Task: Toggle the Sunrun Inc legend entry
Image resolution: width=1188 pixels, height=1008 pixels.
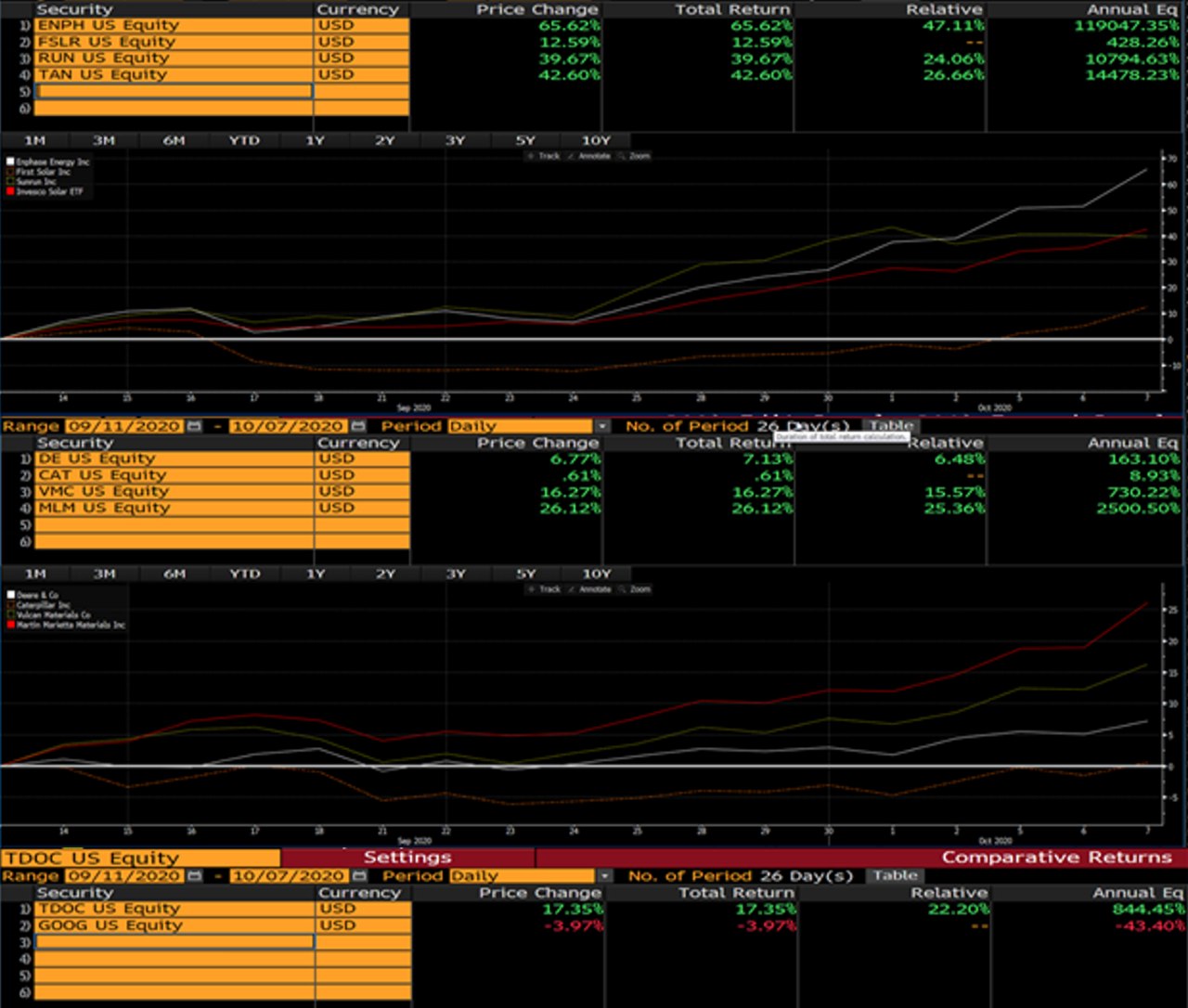Action: [32, 181]
